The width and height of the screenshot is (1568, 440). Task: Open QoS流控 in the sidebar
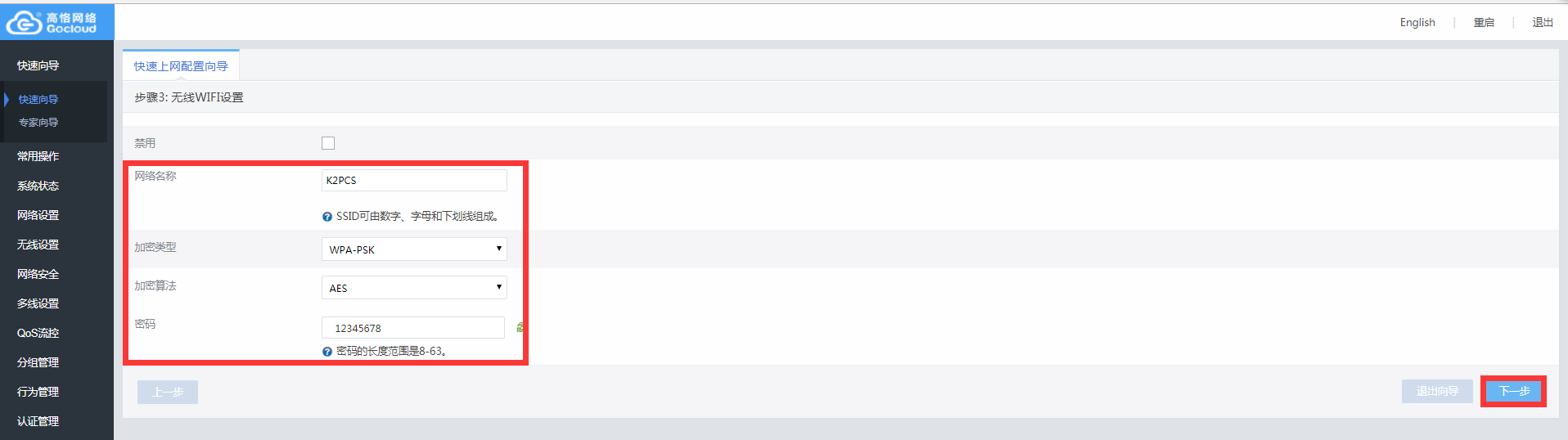[x=38, y=333]
